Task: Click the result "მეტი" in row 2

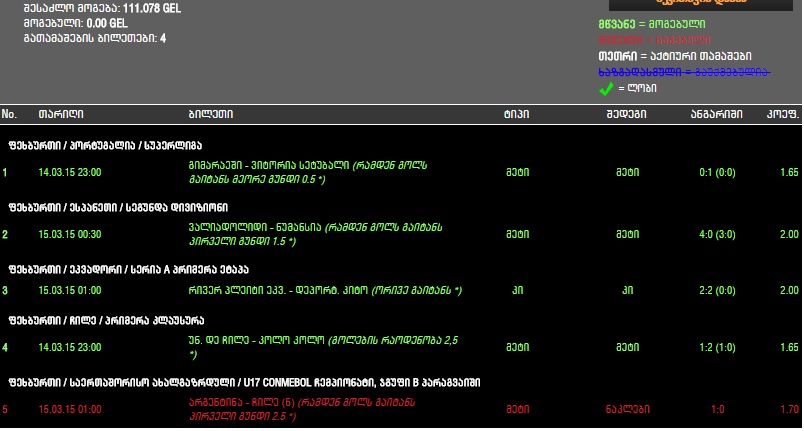Action: (x=628, y=234)
